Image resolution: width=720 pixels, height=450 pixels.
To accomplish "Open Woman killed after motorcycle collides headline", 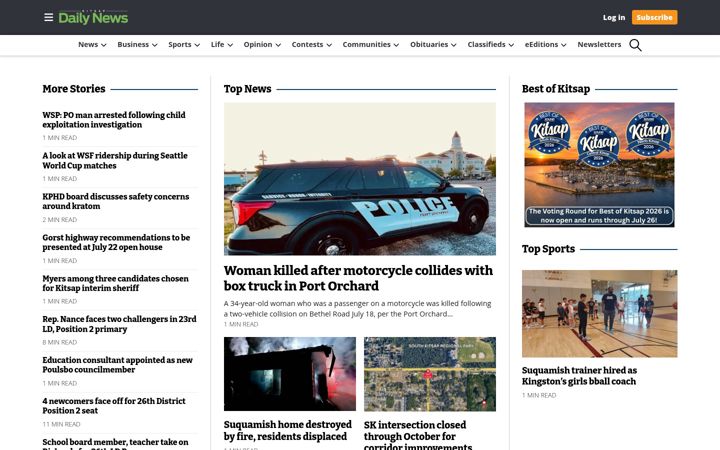I will pyautogui.click(x=358, y=278).
